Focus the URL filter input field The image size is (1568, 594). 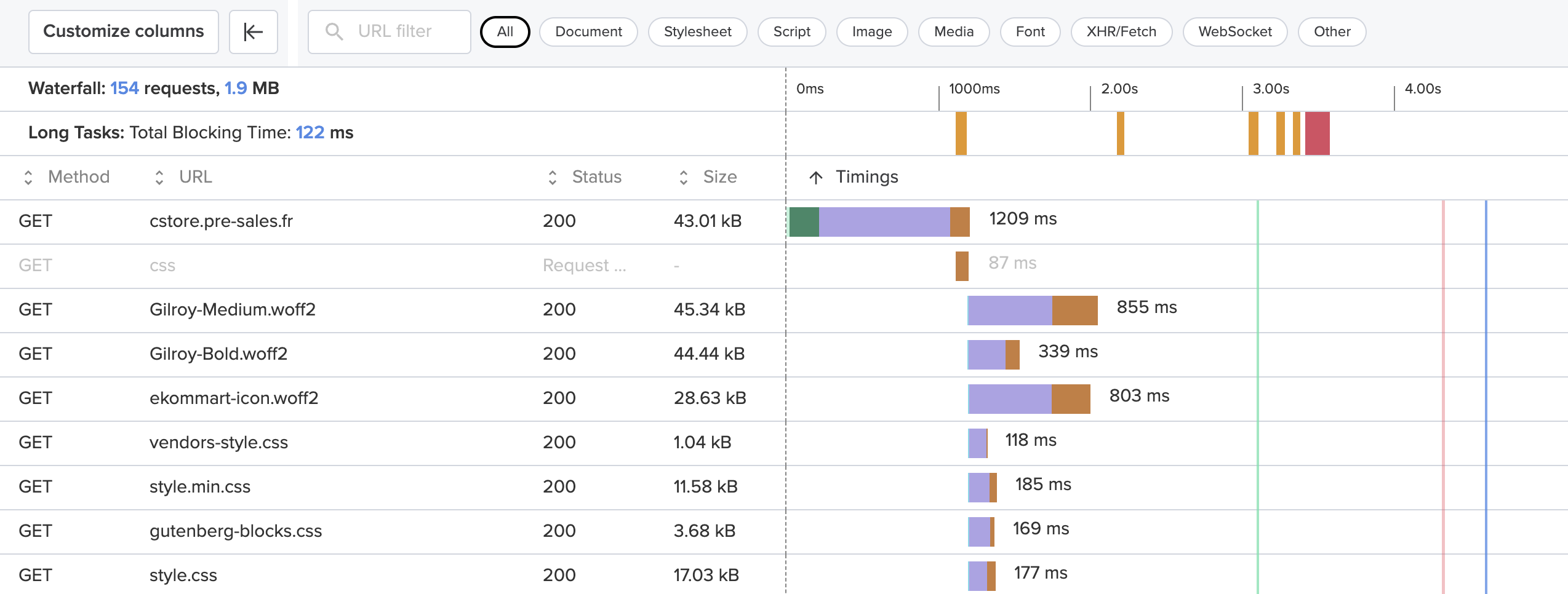coord(390,32)
